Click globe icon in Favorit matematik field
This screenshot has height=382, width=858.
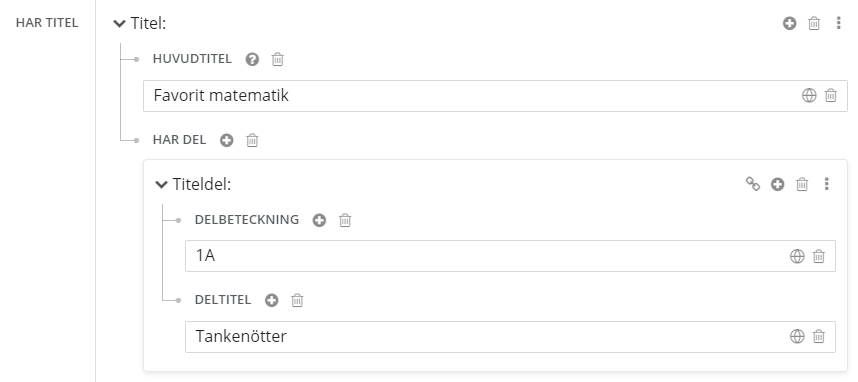coord(809,95)
